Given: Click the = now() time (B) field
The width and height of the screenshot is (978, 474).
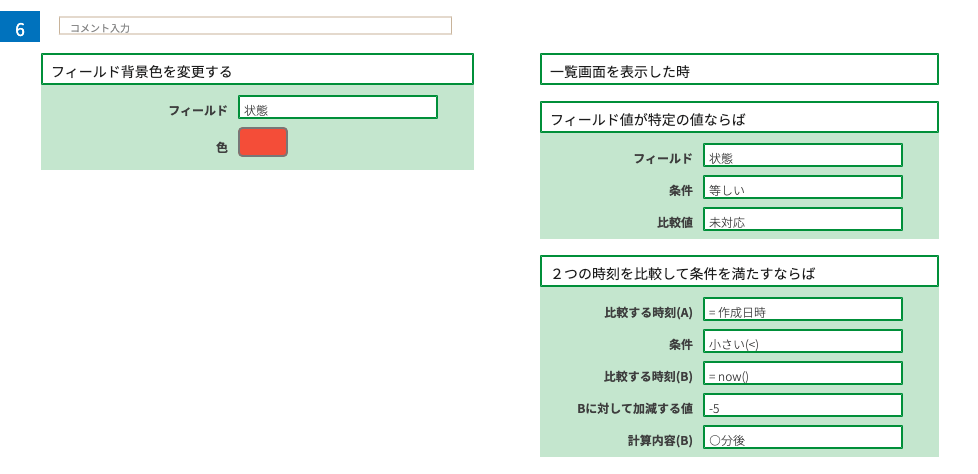Looking at the screenshot, I should coord(803,373).
